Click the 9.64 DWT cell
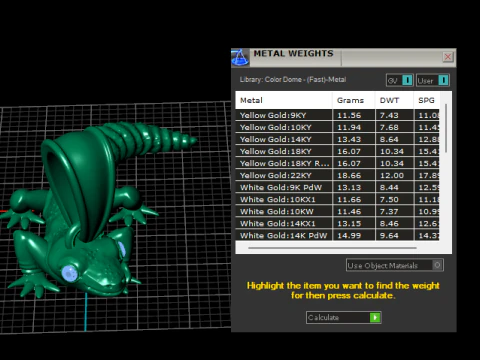480x360 pixels. (395, 235)
